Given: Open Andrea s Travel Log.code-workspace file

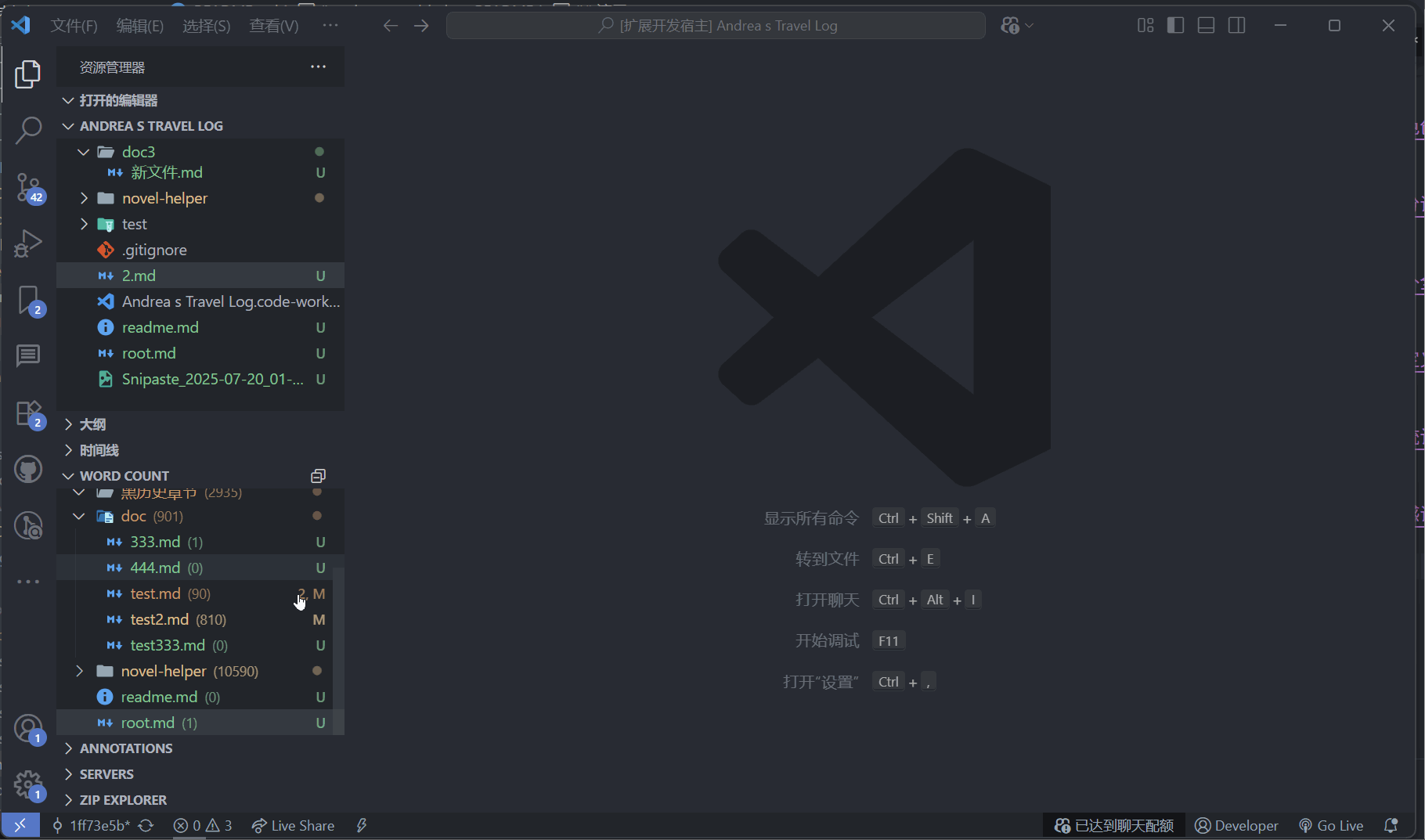Looking at the screenshot, I should (200, 301).
